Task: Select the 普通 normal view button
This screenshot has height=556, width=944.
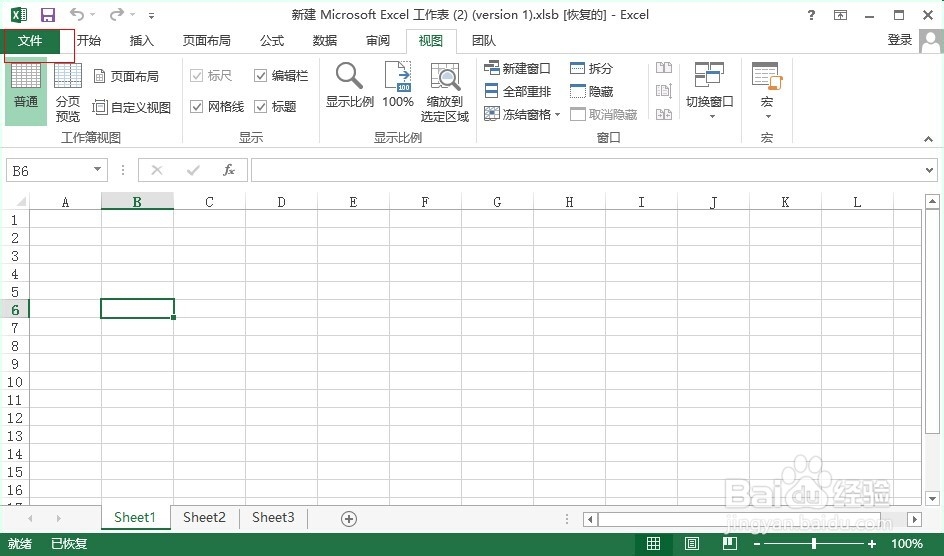Action: [x=26, y=91]
